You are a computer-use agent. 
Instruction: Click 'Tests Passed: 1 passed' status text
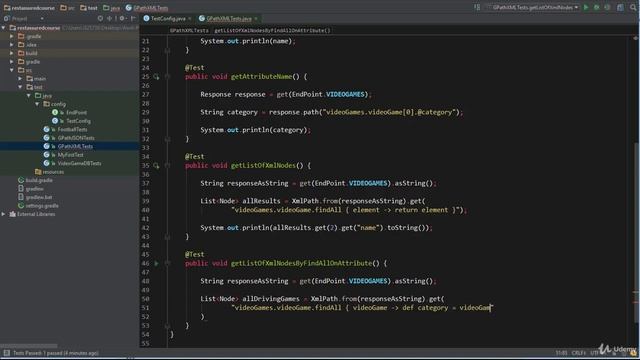[56, 353]
